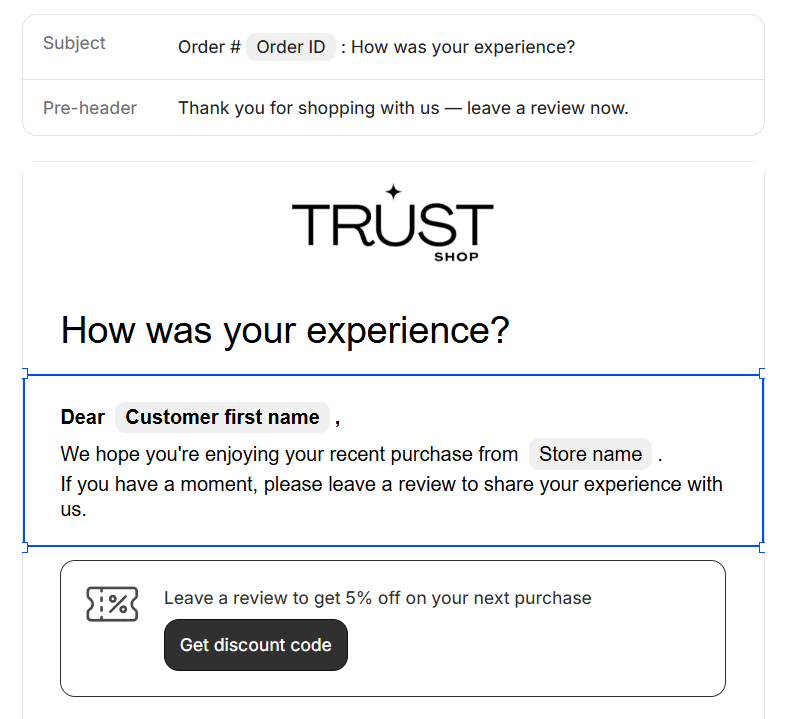Click 'Order #' text in the subject line
Screen dimensions: 790x719
click(209, 47)
